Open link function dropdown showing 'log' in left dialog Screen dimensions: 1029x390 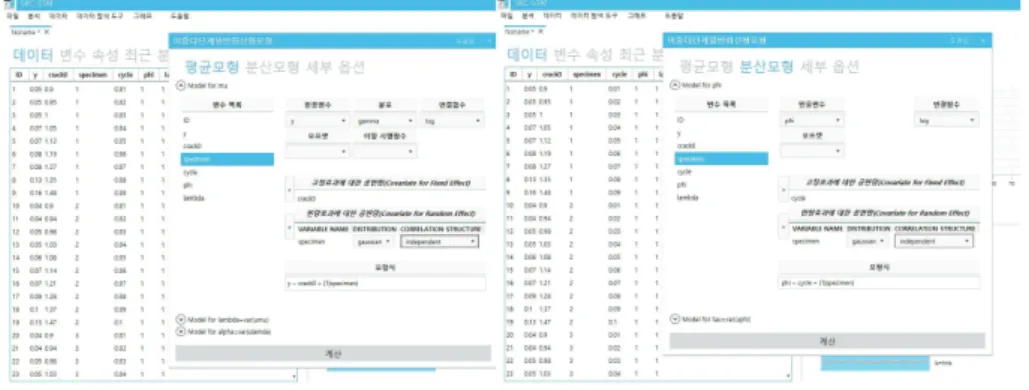[x=452, y=121]
